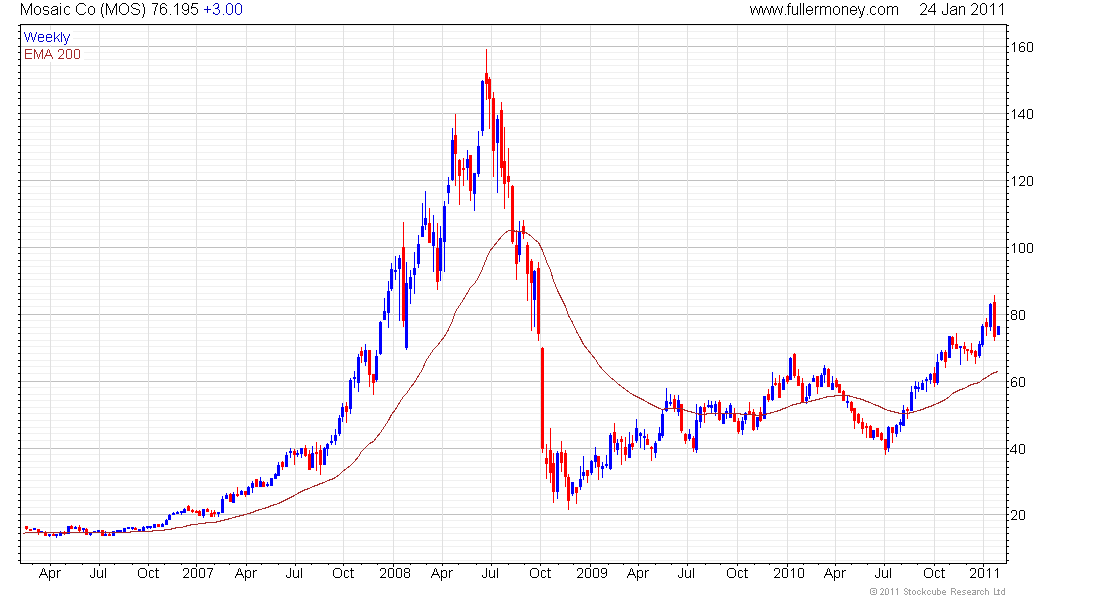Click the long red October 2008 crash candle
1100x600 pixels.
tap(542, 399)
